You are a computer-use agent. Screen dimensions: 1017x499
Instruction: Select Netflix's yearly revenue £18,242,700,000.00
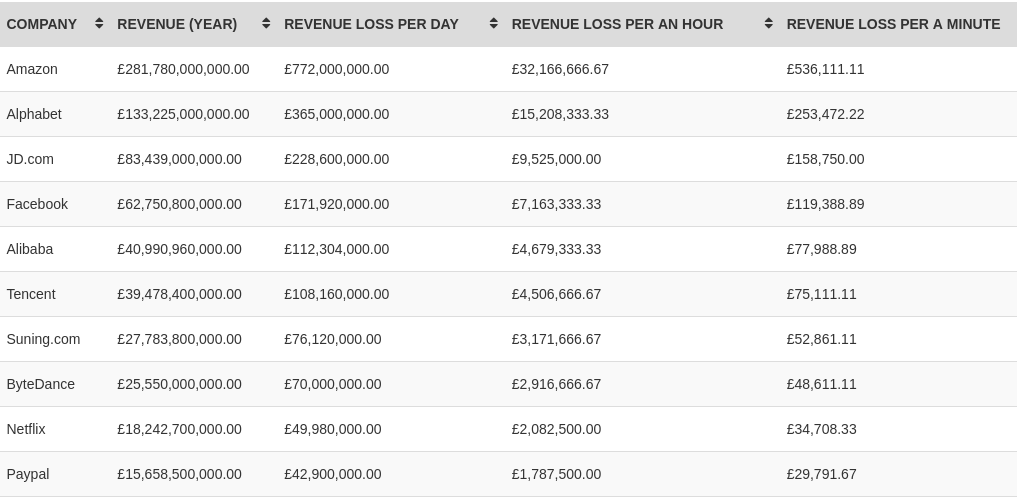(x=179, y=429)
